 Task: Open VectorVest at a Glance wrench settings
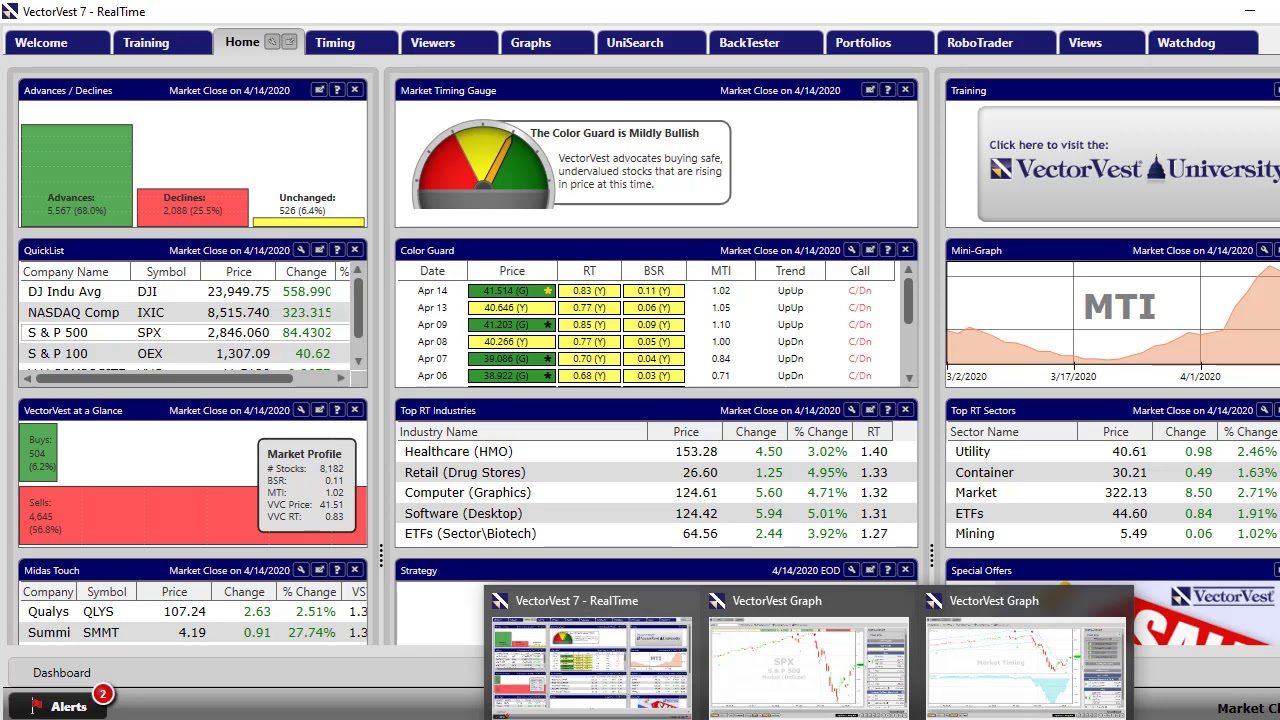click(x=301, y=410)
